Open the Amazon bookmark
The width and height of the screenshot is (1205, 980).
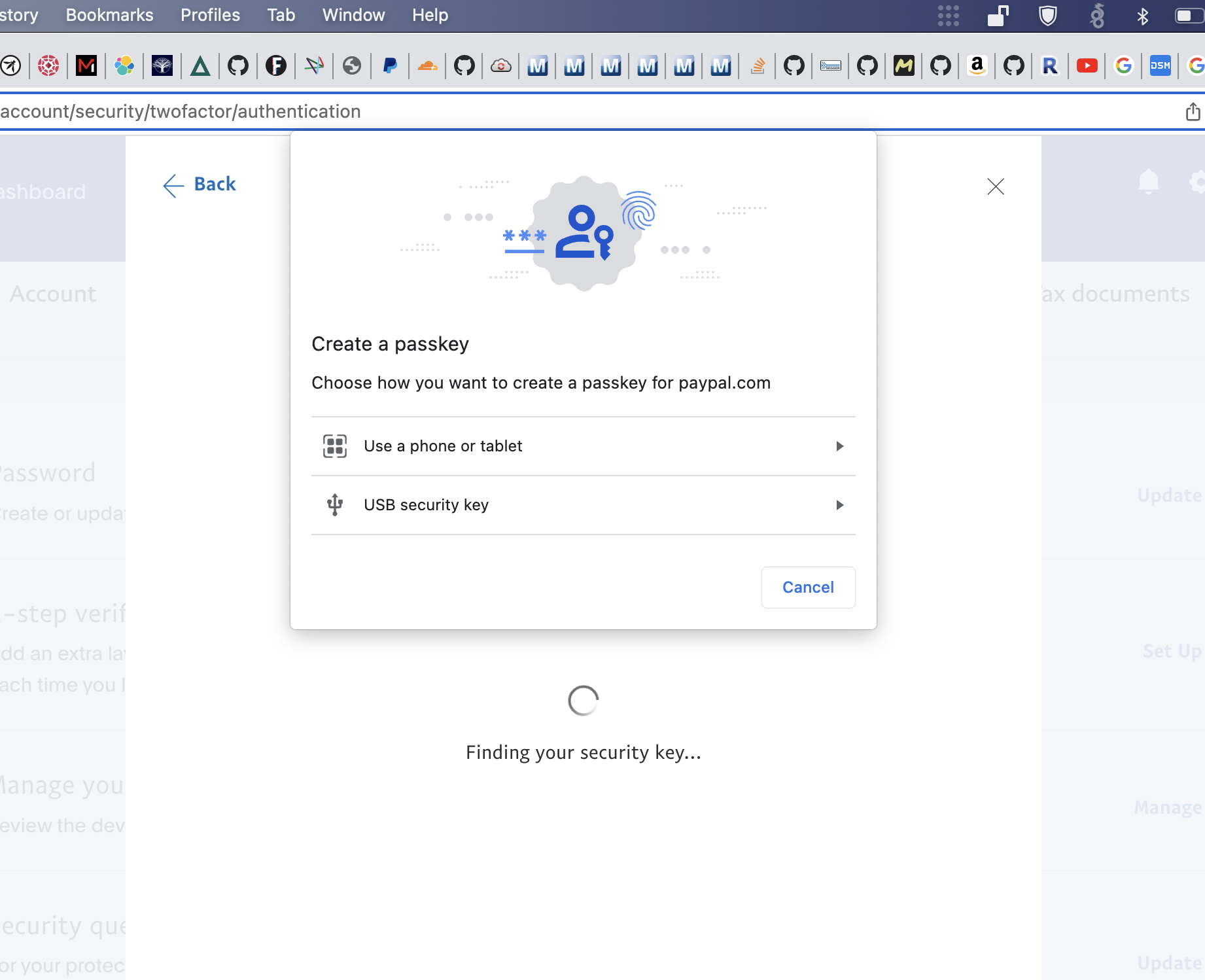pos(977,65)
